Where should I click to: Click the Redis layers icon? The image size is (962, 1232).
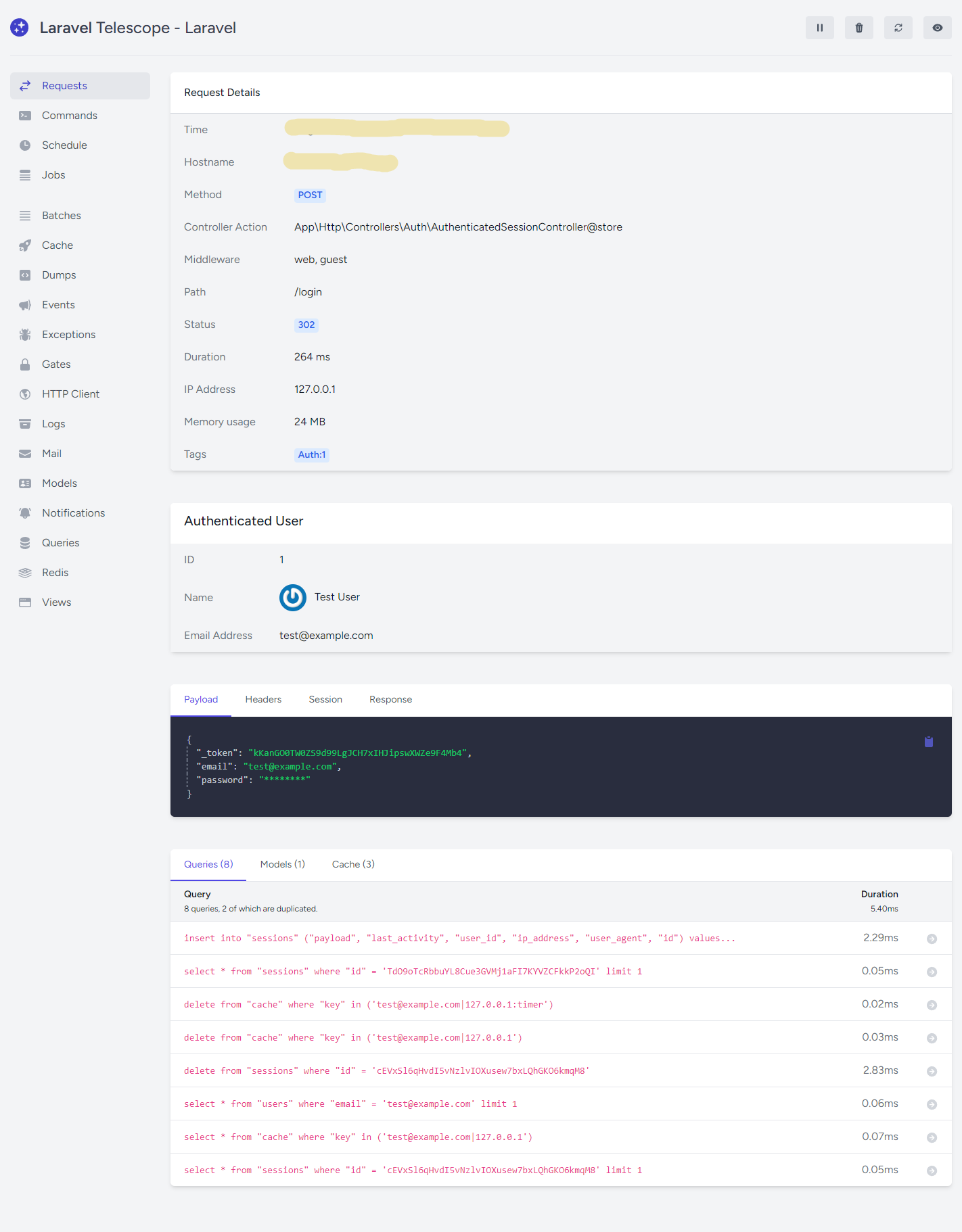pyautogui.click(x=25, y=573)
